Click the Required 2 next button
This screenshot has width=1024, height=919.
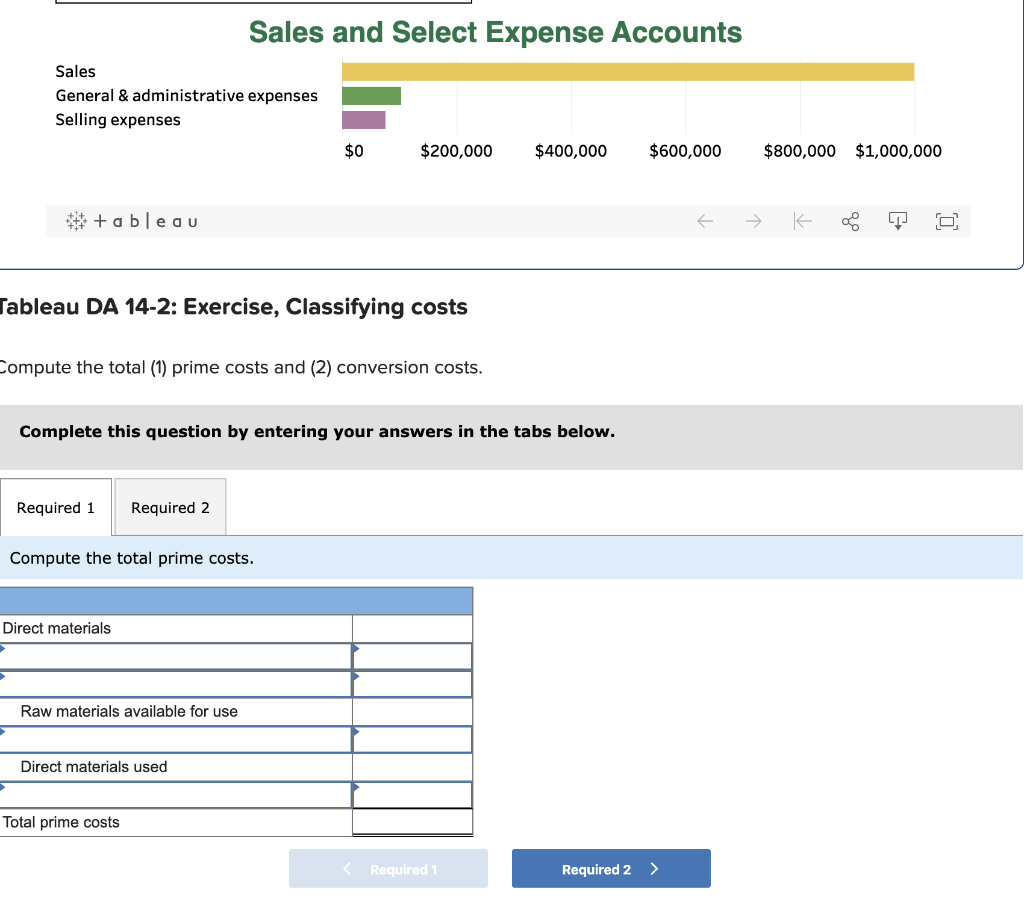click(x=611, y=869)
